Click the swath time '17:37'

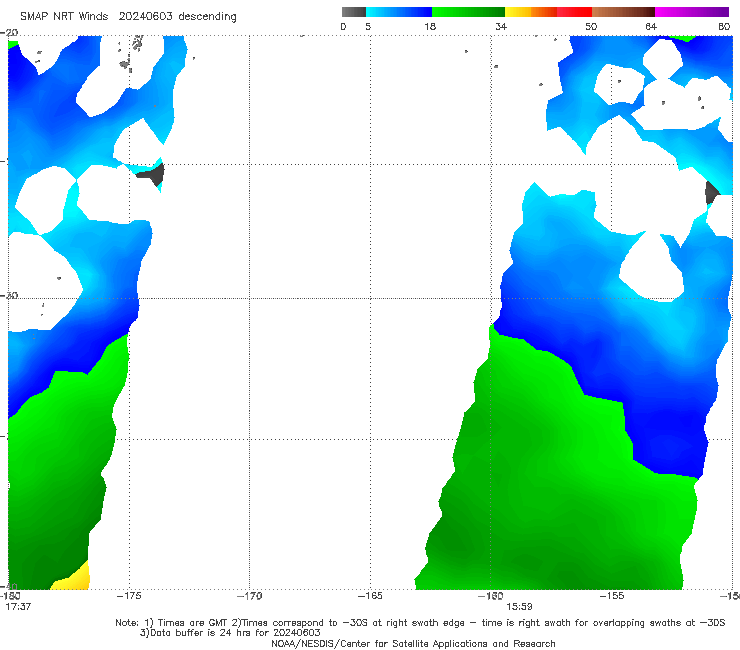coord(18,607)
